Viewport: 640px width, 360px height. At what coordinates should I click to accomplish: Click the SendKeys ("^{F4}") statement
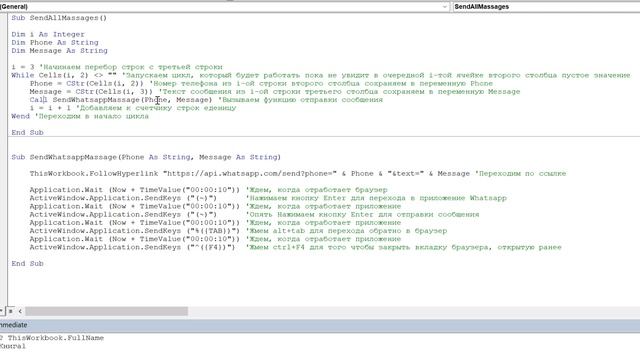click(132, 247)
